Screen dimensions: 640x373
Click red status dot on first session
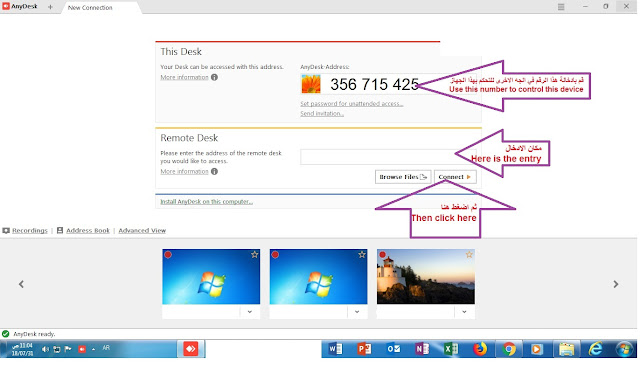(168, 255)
